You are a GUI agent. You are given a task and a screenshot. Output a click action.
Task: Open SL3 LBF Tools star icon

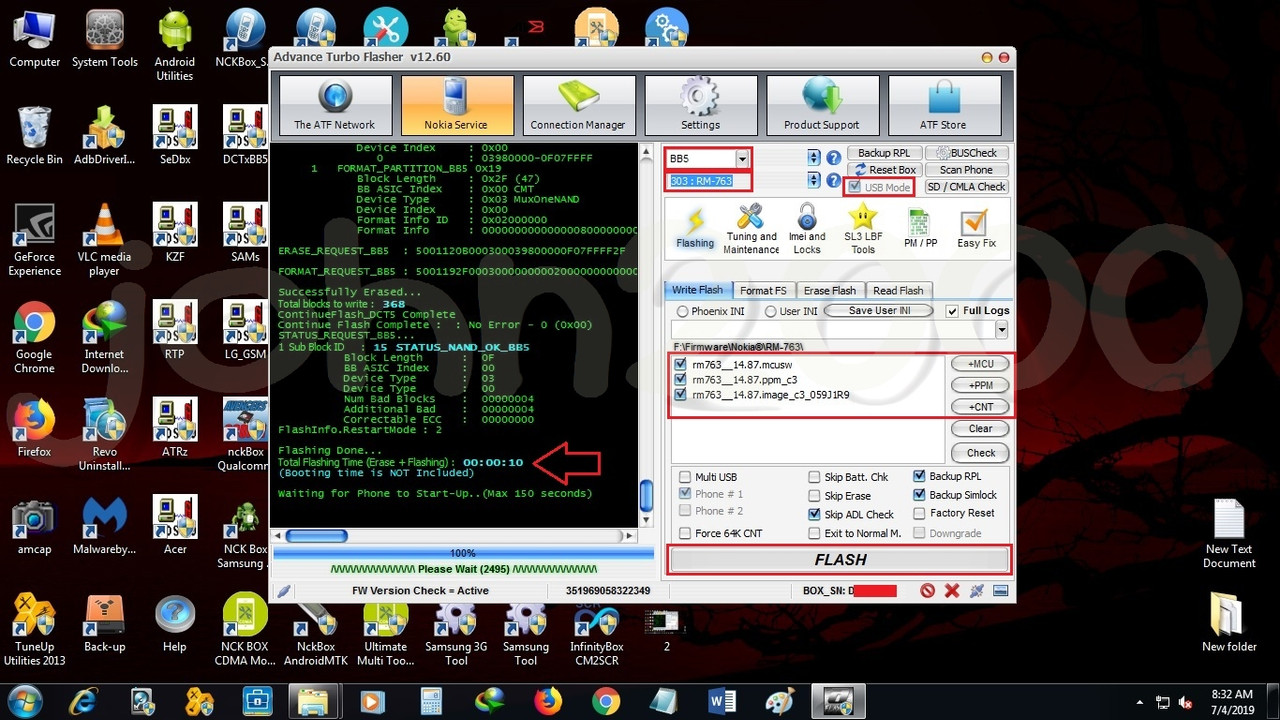[863, 229]
